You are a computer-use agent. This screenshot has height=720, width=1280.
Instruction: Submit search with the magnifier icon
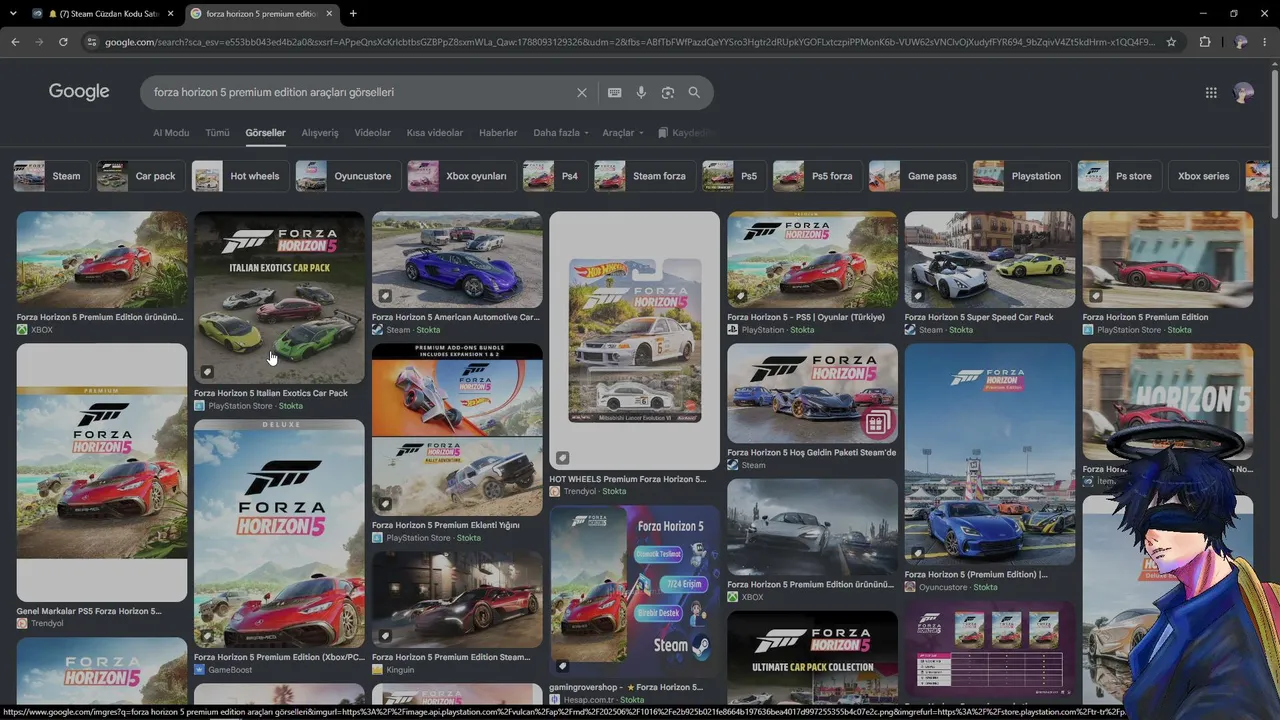coord(694,92)
